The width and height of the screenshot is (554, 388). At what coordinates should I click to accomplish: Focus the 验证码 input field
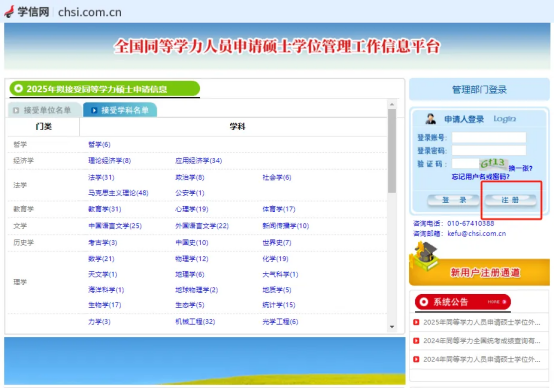click(x=465, y=164)
